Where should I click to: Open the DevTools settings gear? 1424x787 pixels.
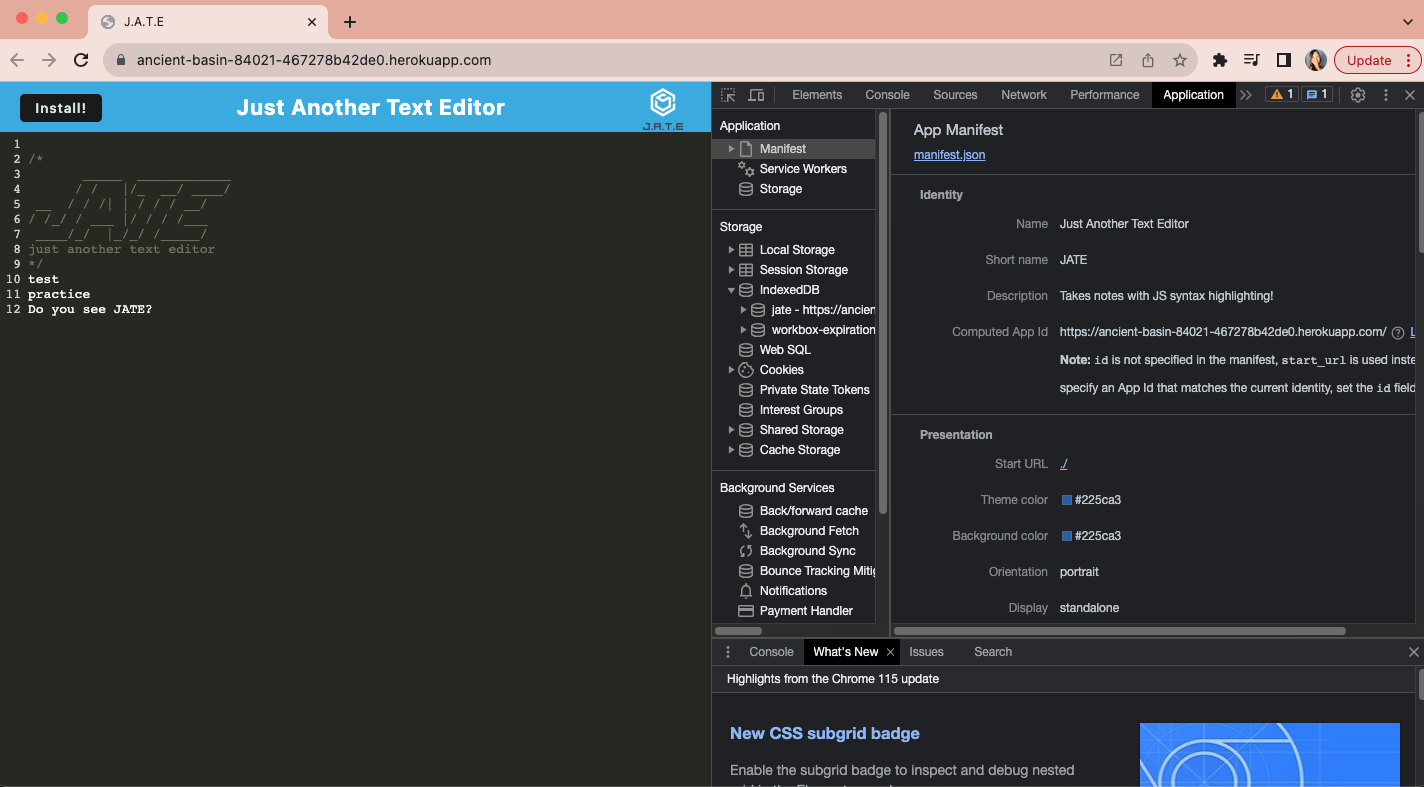[1357, 95]
